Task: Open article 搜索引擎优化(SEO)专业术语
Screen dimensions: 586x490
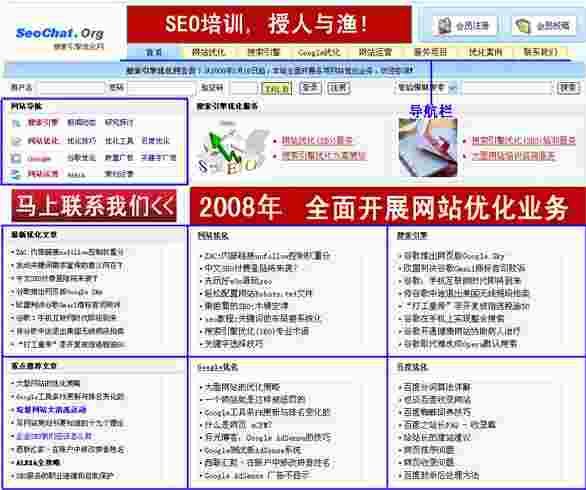Action: pyautogui.click(x=256, y=331)
